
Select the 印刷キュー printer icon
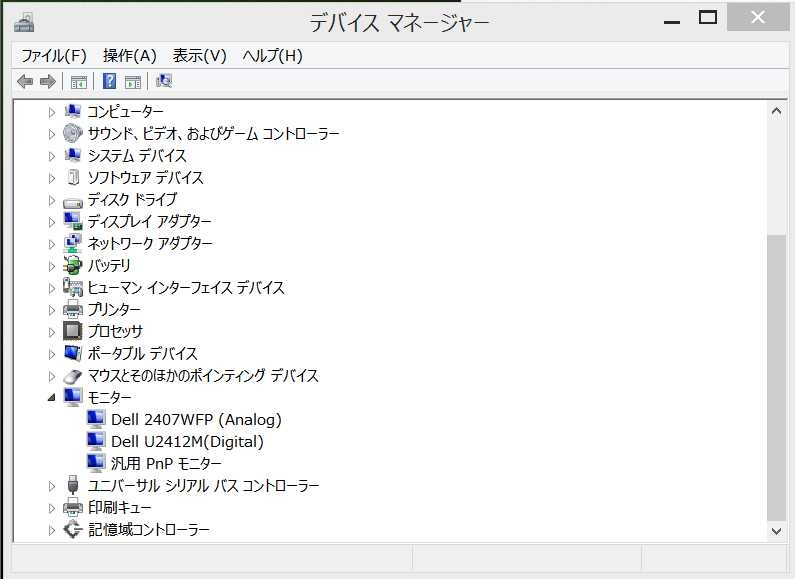coord(73,507)
